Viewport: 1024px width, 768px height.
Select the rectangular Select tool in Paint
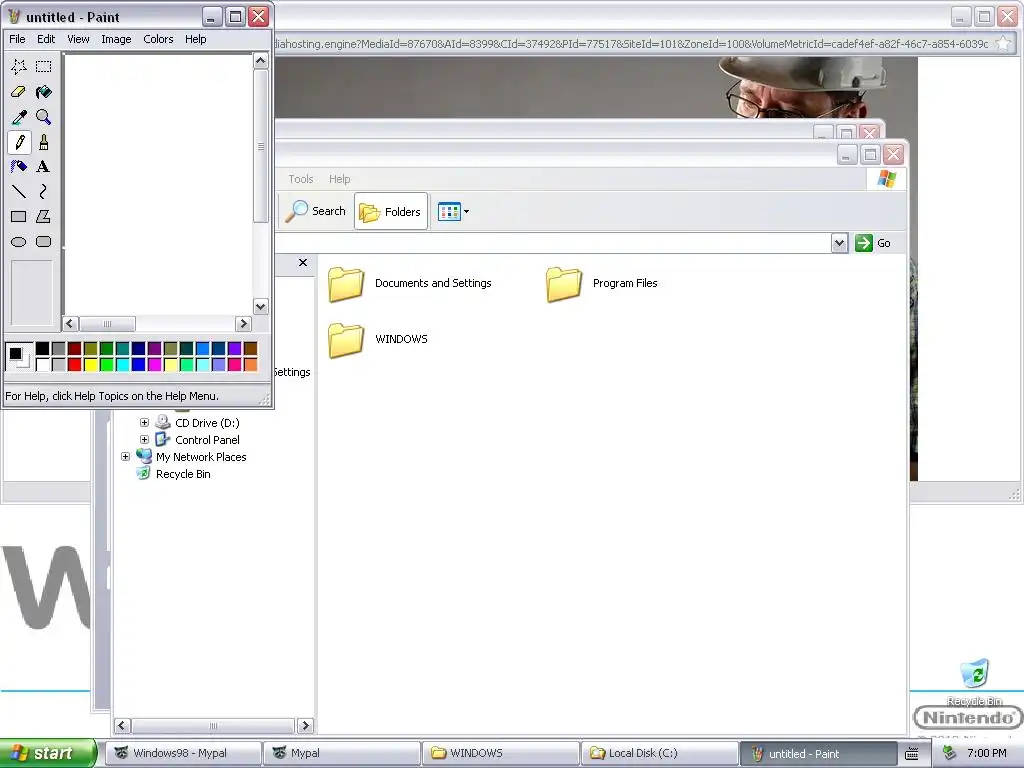(44, 66)
